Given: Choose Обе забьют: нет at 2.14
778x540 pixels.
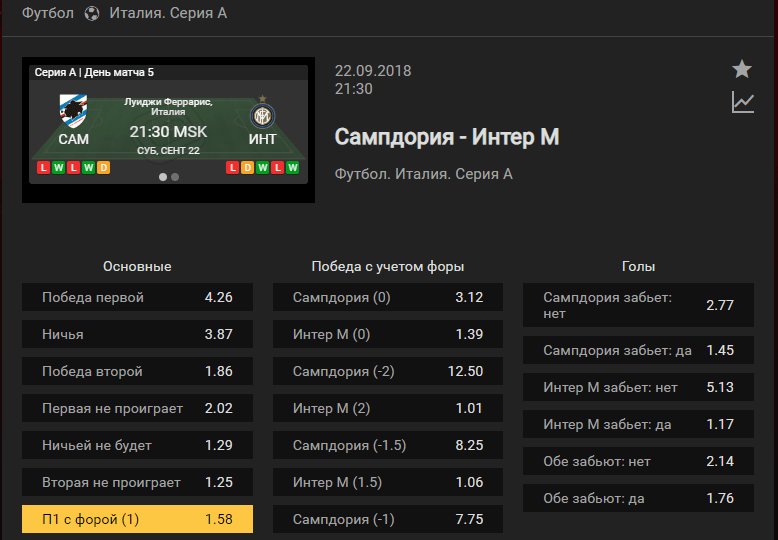Looking at the screenshot, I should 639,461.
